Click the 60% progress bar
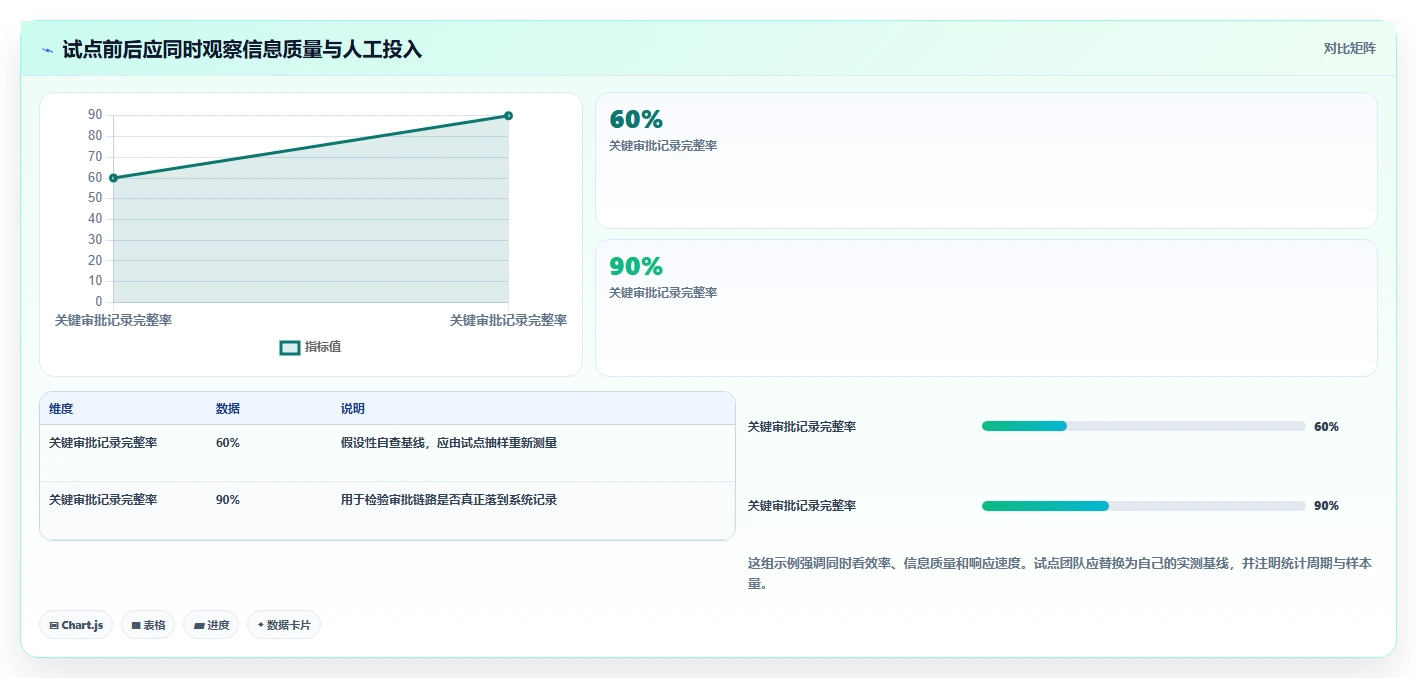 (x=1144, y=426)
